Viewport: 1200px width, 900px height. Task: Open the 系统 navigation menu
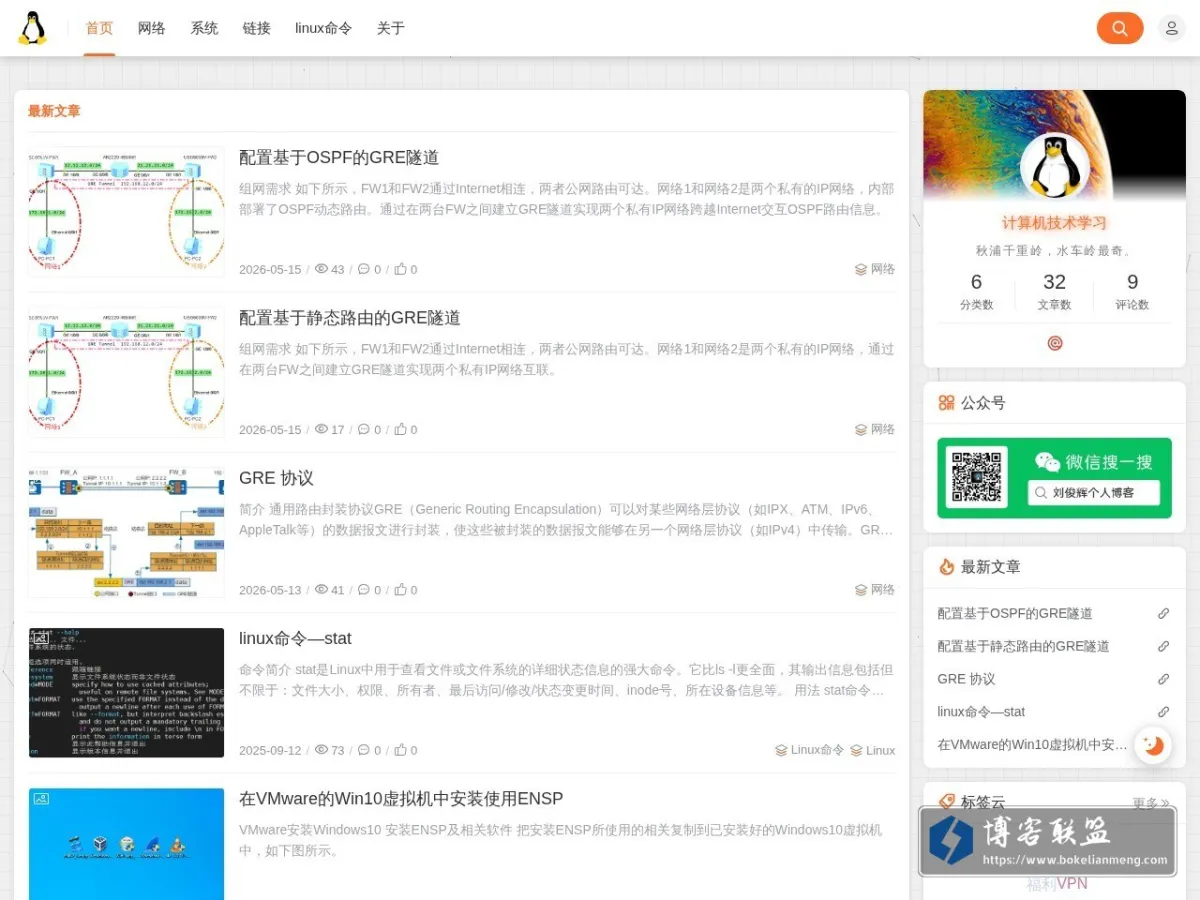(x=204, y=28)
